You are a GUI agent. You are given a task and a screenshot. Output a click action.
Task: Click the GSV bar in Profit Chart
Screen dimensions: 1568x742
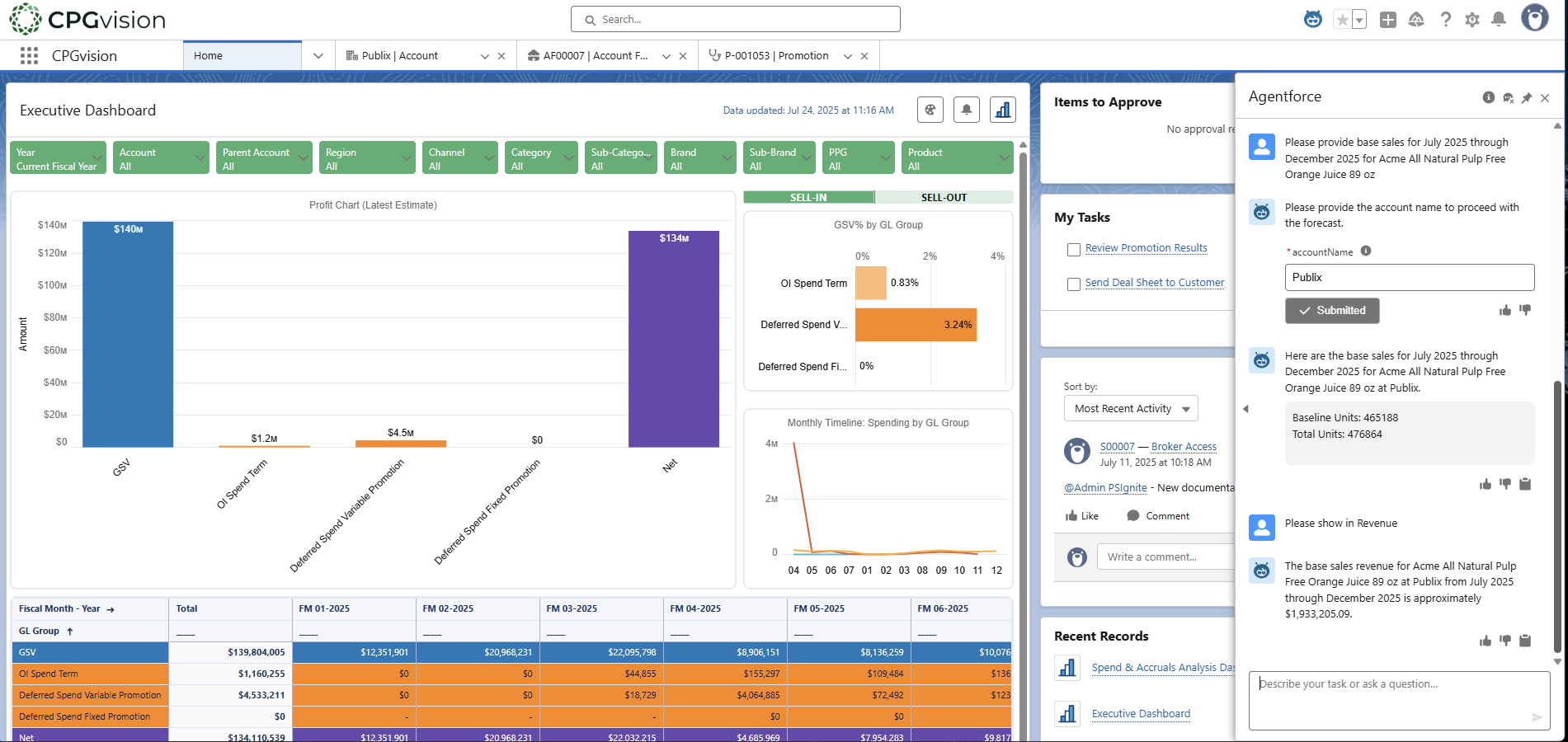[x=128, y=335]
